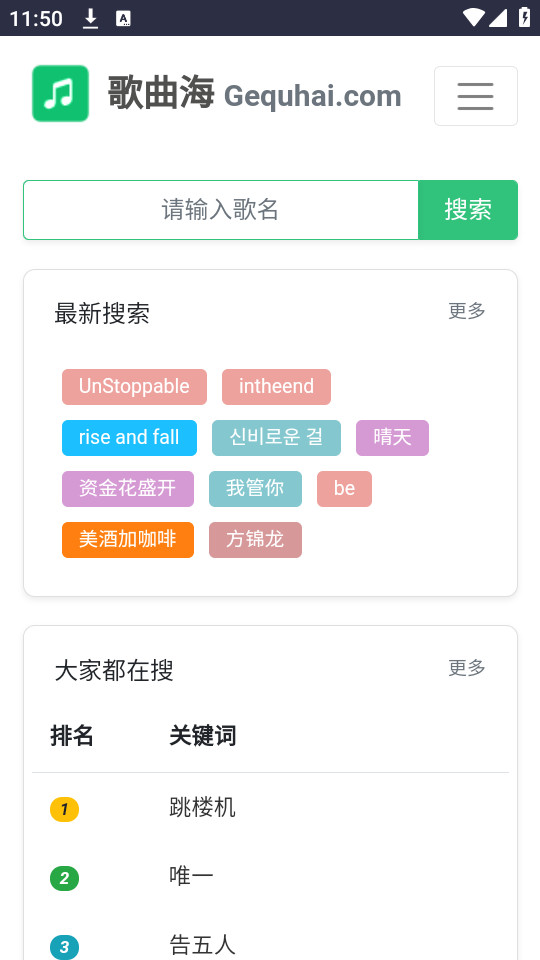Tap the small be tag
The width and height of the screenshot is (540, 960).
click(x=344, y=489)
